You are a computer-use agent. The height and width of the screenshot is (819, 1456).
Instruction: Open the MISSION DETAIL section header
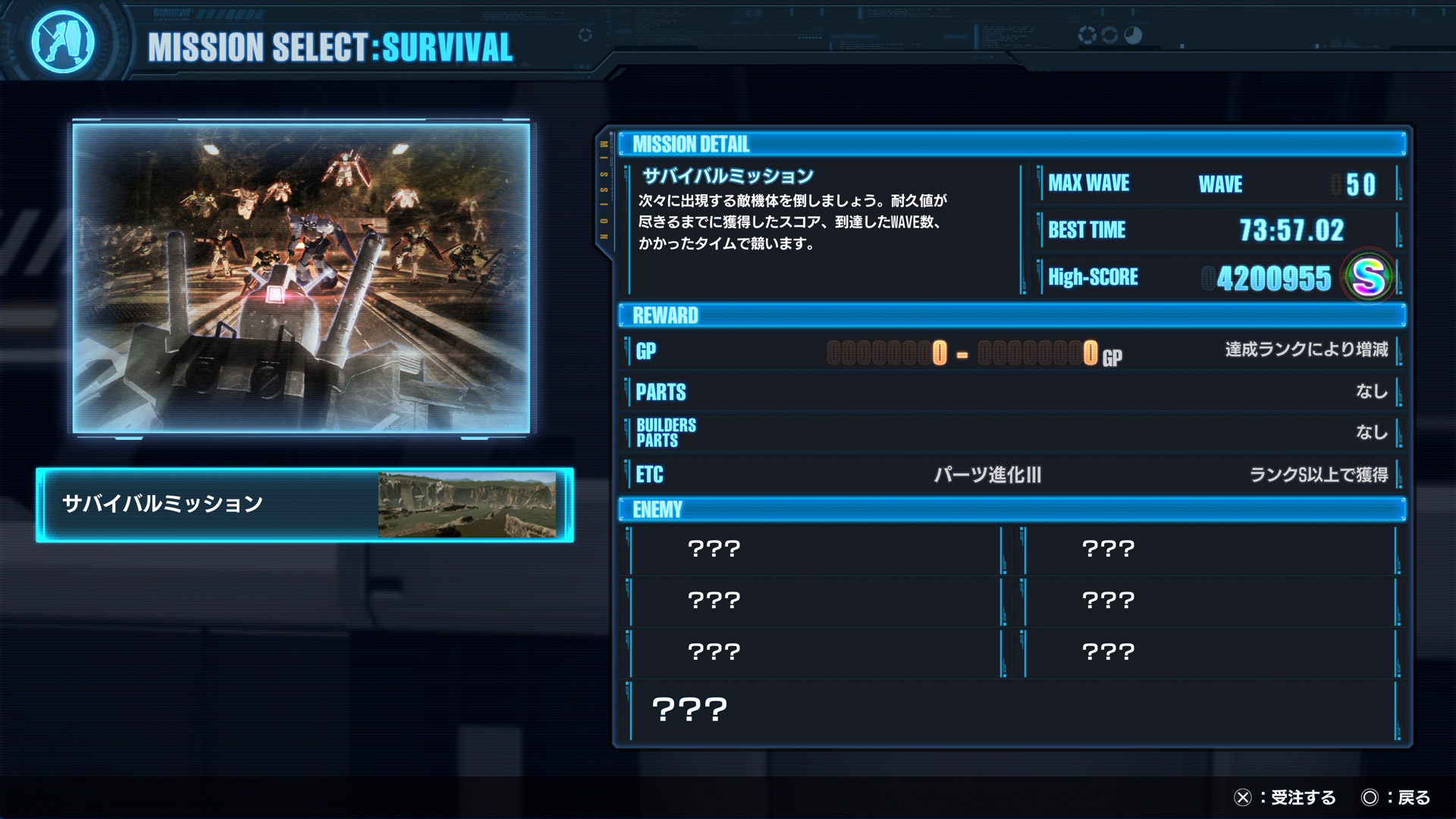(1012, 144)
